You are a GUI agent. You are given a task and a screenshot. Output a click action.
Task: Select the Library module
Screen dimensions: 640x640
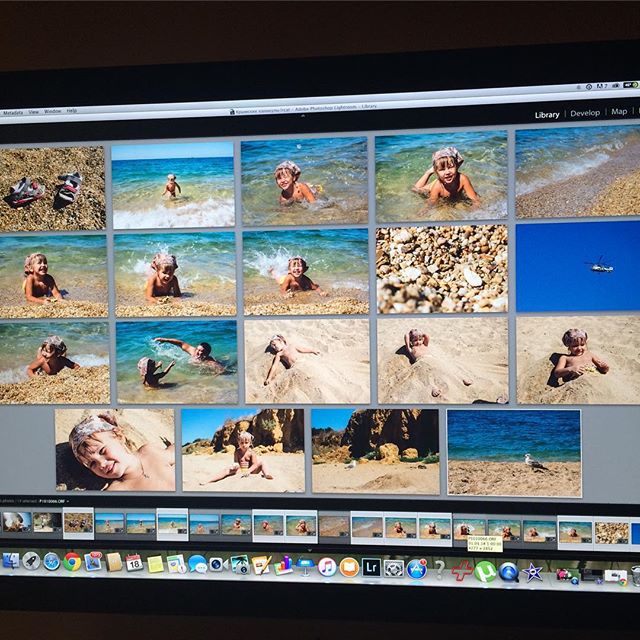tap(547, 114)
